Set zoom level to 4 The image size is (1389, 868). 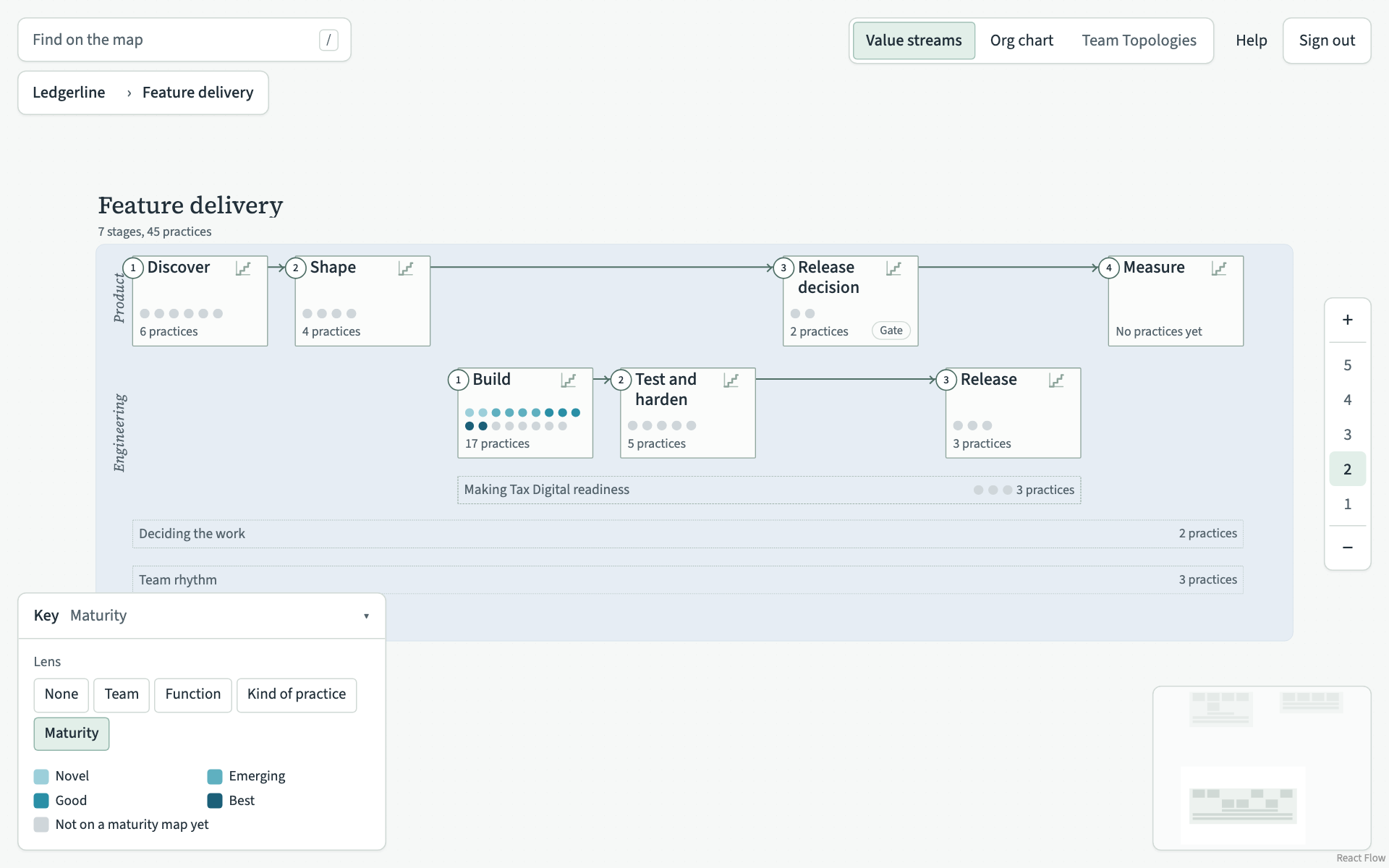click(1347, 400)
